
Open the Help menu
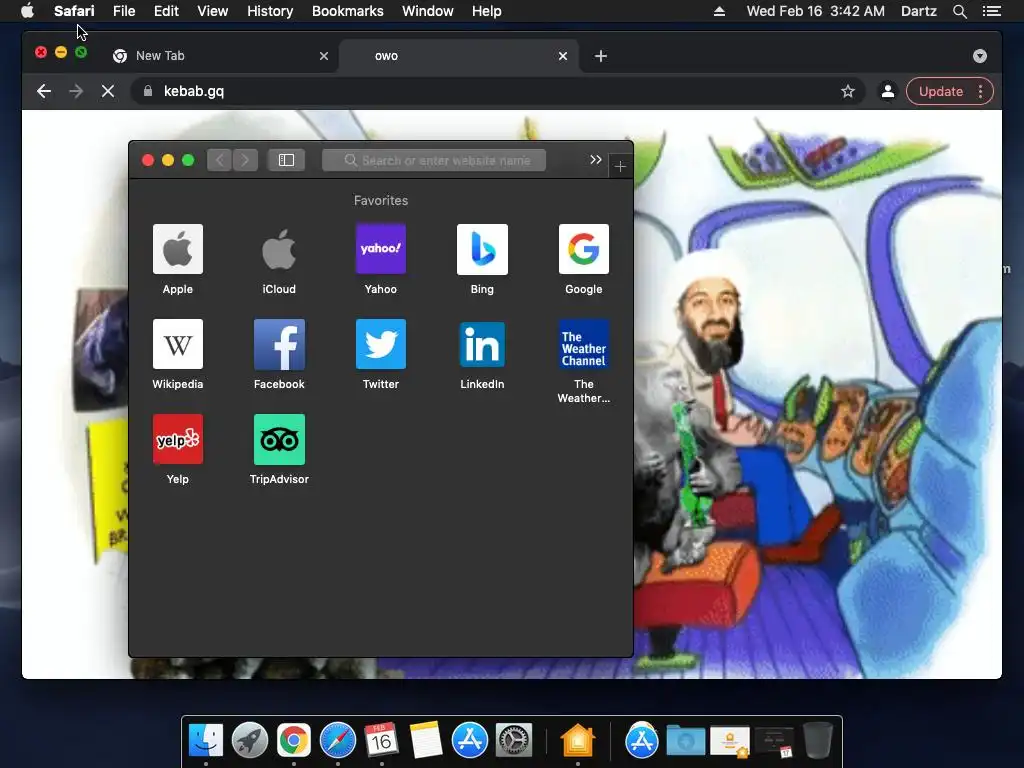[x=487, y=11]
